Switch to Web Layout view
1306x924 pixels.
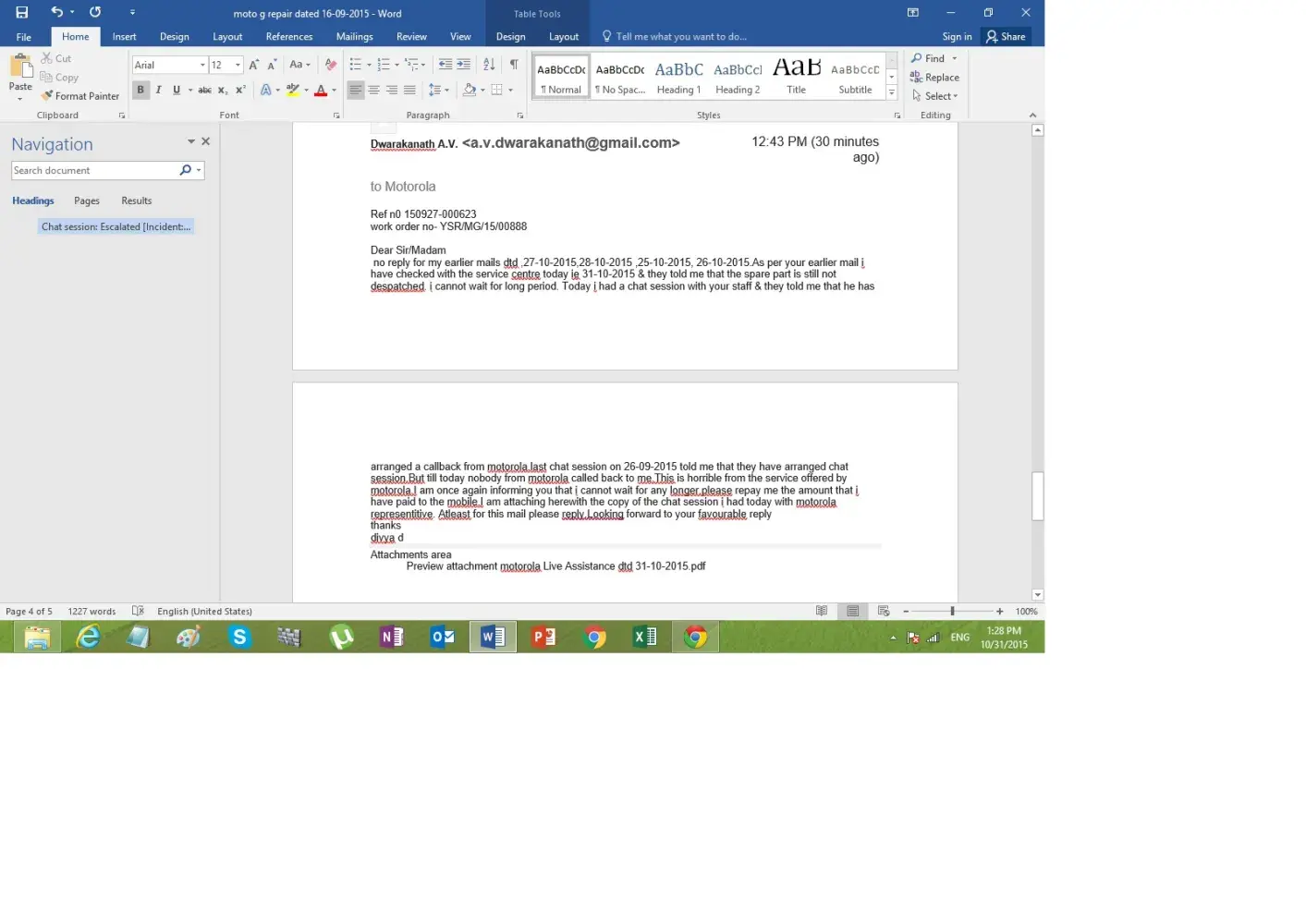[884, 612]
